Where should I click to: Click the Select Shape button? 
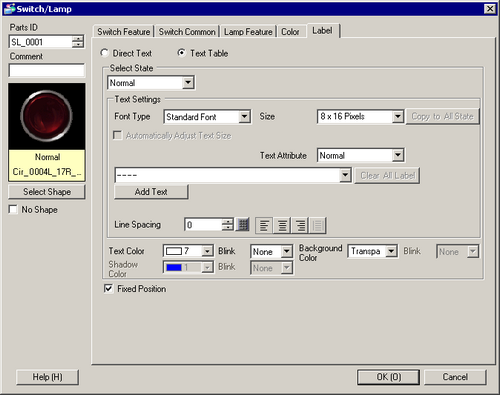click(x=47, y=192)
